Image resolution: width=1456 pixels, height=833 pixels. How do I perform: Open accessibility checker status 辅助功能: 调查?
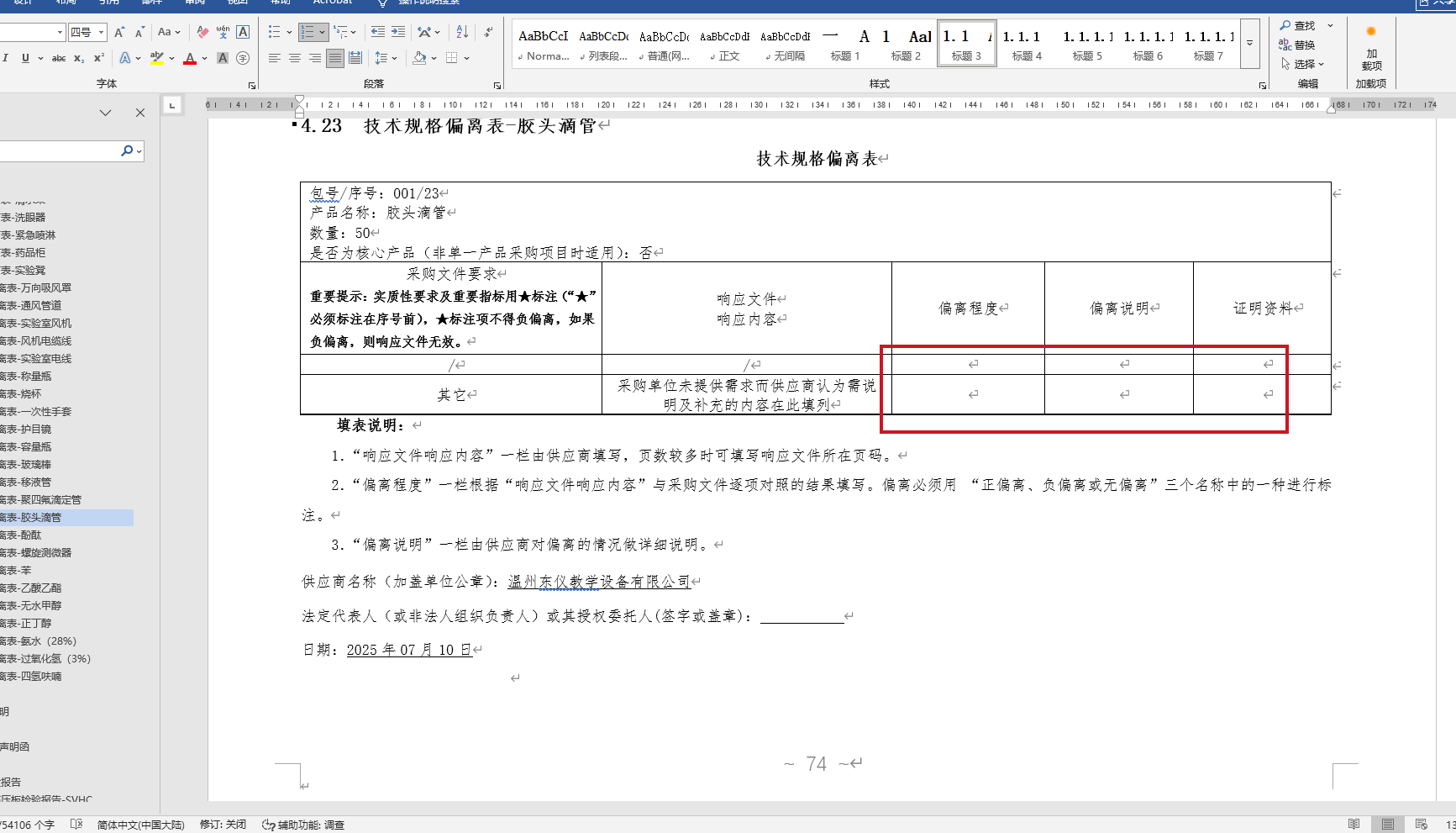(x=303, y=825)
